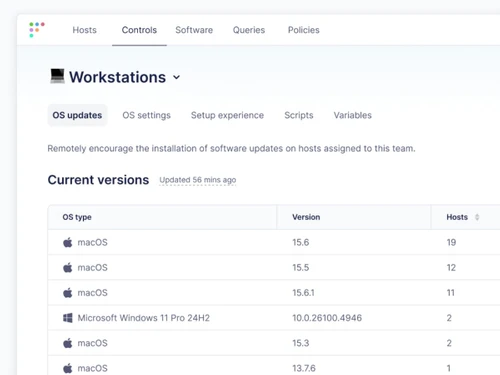Switch to the OS settings sub-tab
Screen dimensions: 500x375
[x=146, y=115]
